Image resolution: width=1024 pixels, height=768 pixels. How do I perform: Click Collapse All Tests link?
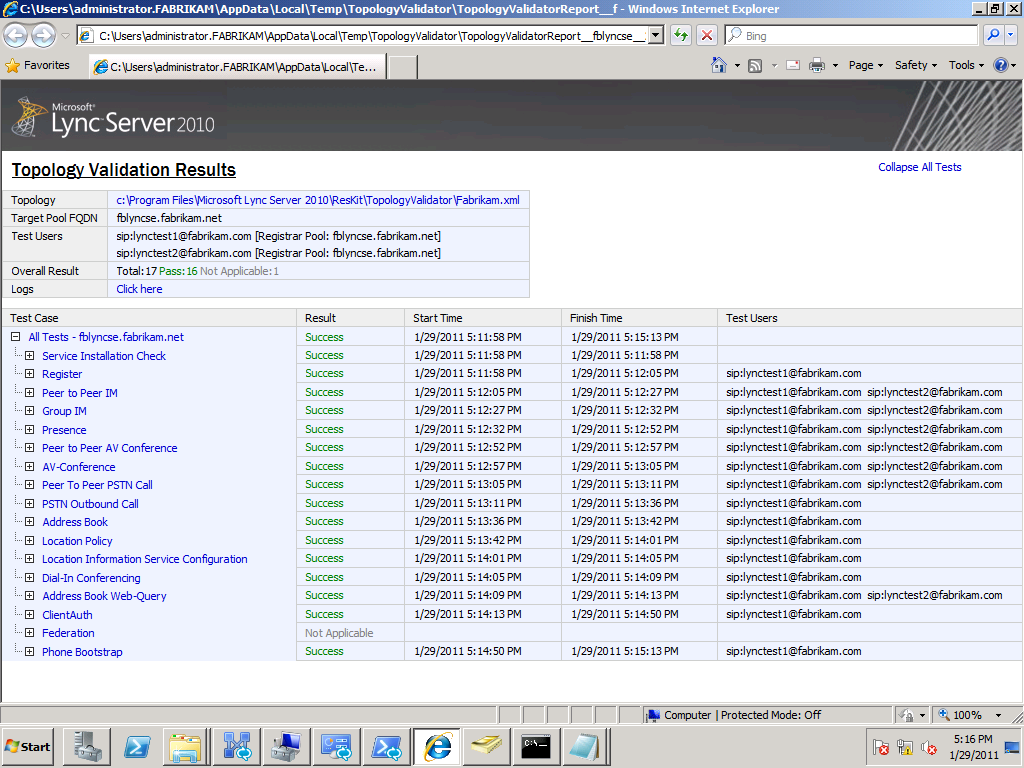point(920,167)
